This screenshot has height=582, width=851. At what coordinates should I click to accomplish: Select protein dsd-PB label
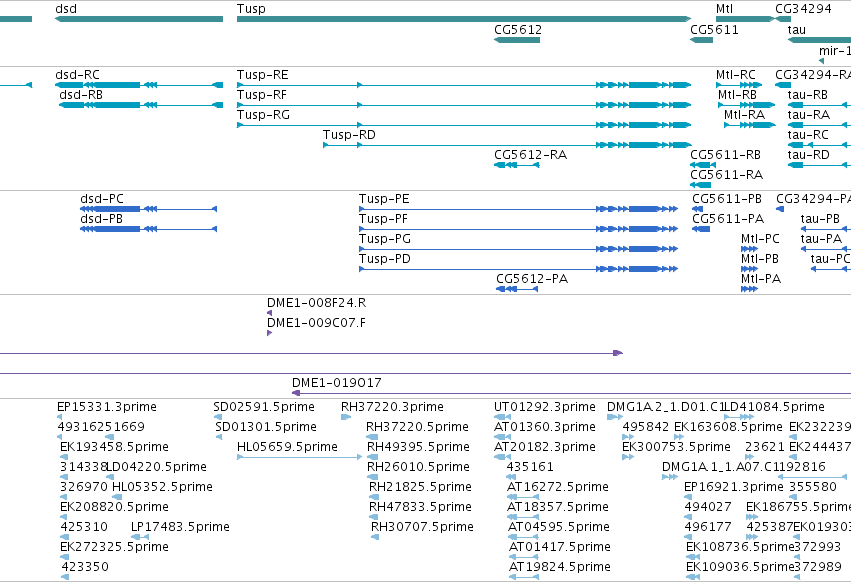tap(101, 219)
